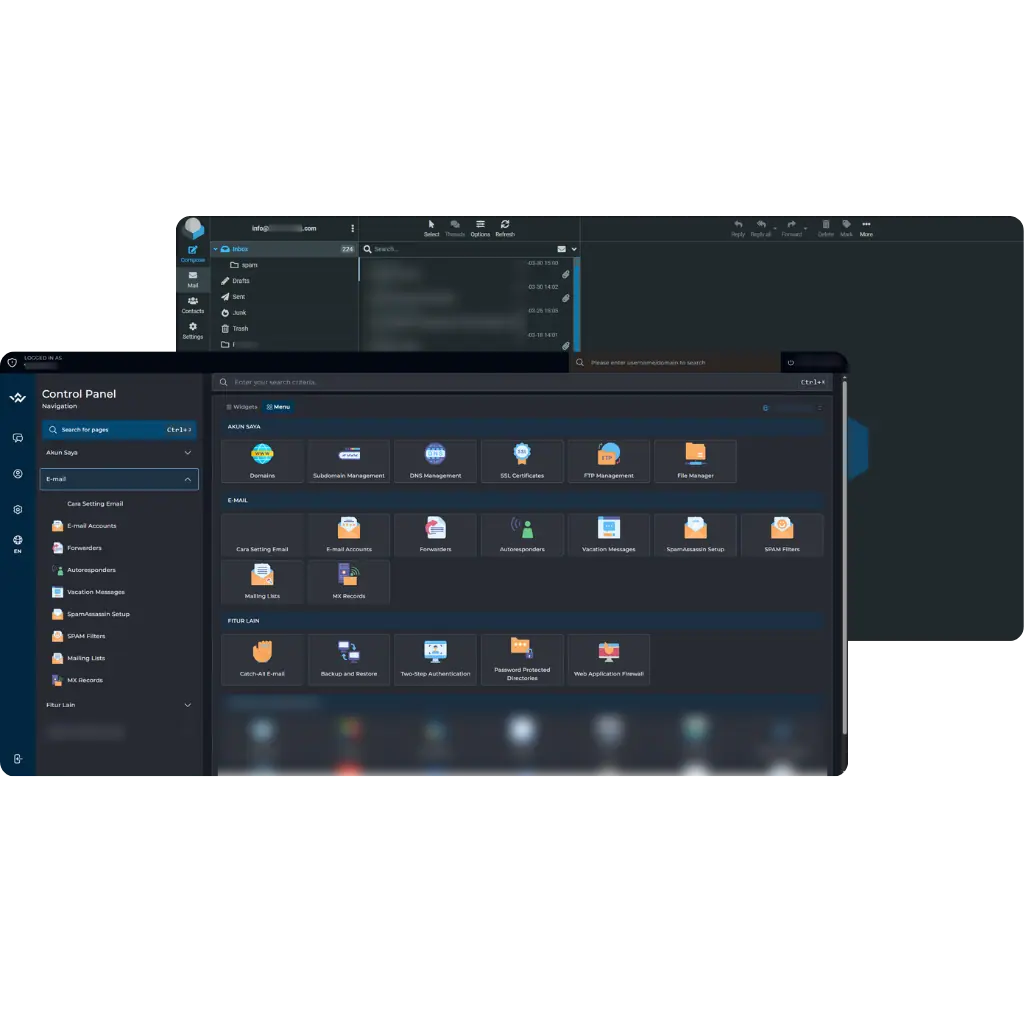1024x1024 pixels.
Task: Click logout icon at sidebar bottom
Action: point(18,758)
